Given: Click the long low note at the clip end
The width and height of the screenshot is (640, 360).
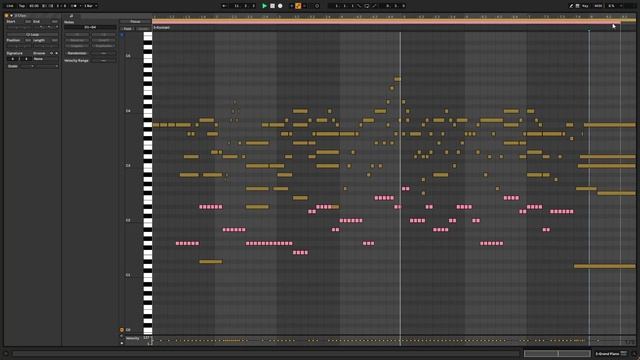Looking at the screenshot, I should click(x=604, y=266).
